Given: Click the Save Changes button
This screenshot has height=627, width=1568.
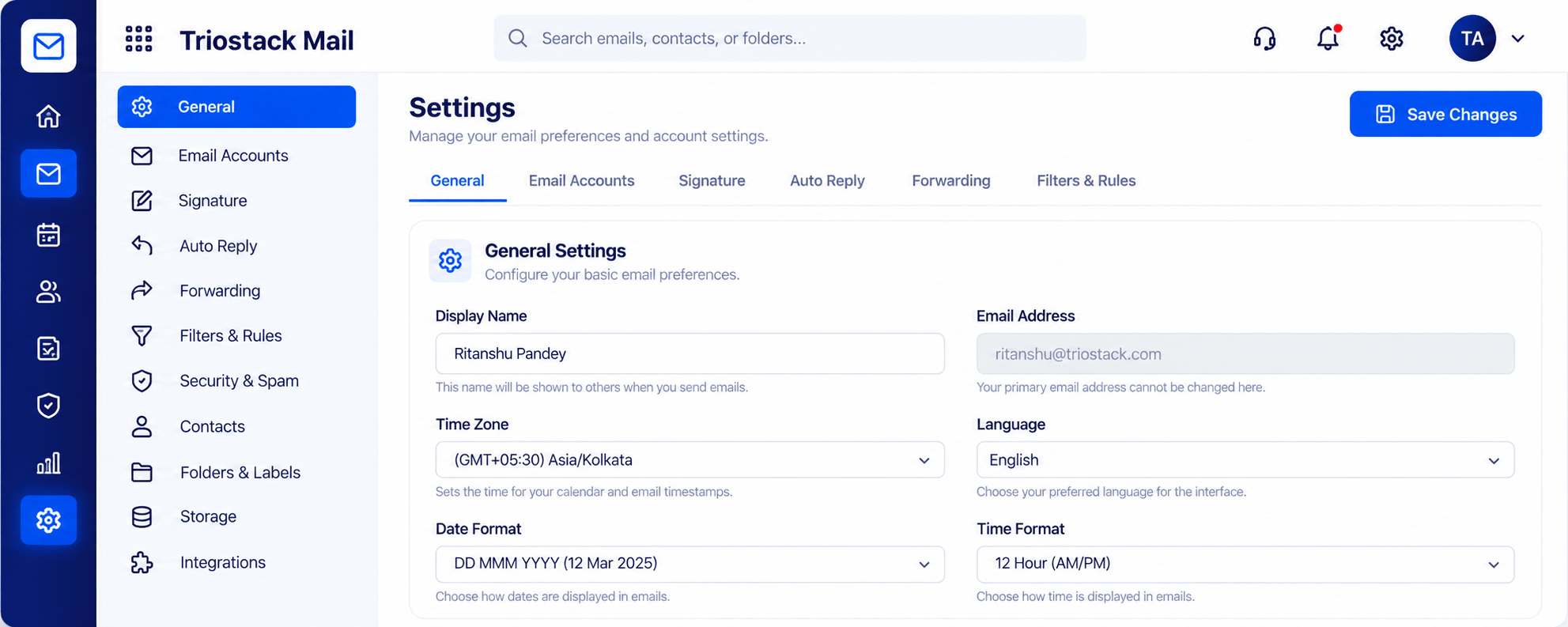Looking at the screenshot, I should (x=1445, y=114).
